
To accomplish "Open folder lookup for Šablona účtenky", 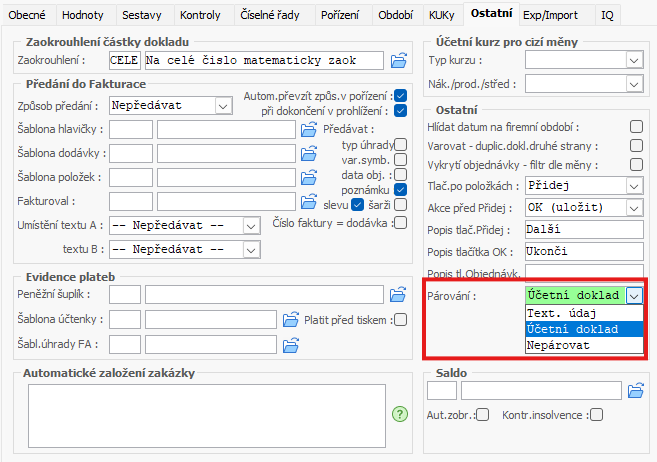I will click(x=291, y=320).
